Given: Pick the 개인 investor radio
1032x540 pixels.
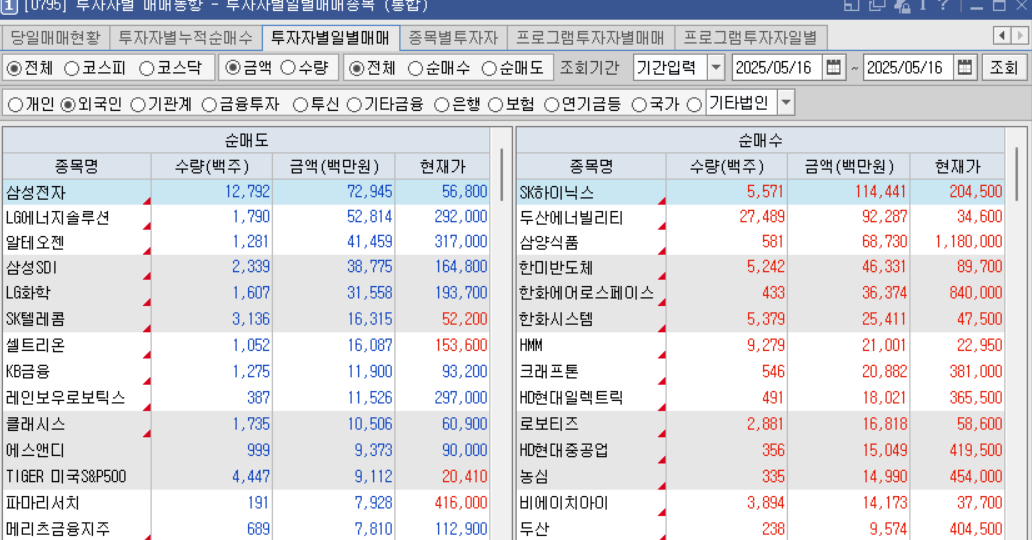Looking at the screenshot, I should pyautogui.click(x=16, y=105).
